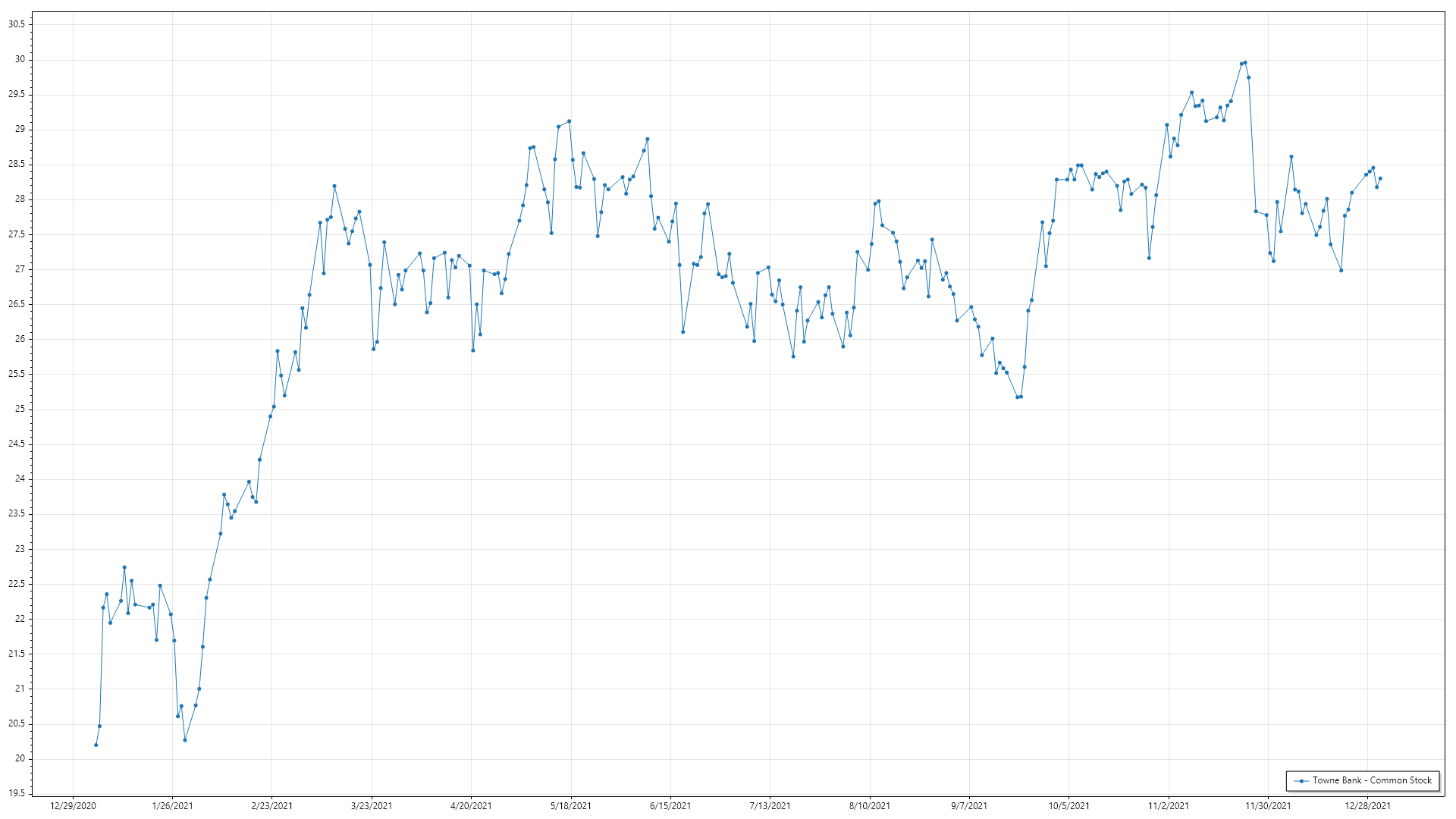Click the 22.5 y-axis value label
This screenshot has height=819, width=1456.
pyautogui.click(x=17, y=584)
